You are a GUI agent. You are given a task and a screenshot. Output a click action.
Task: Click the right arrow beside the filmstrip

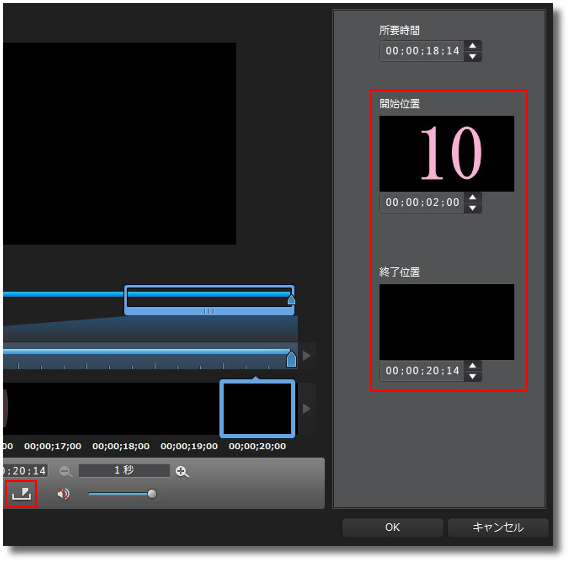click(x=307, y=409)
